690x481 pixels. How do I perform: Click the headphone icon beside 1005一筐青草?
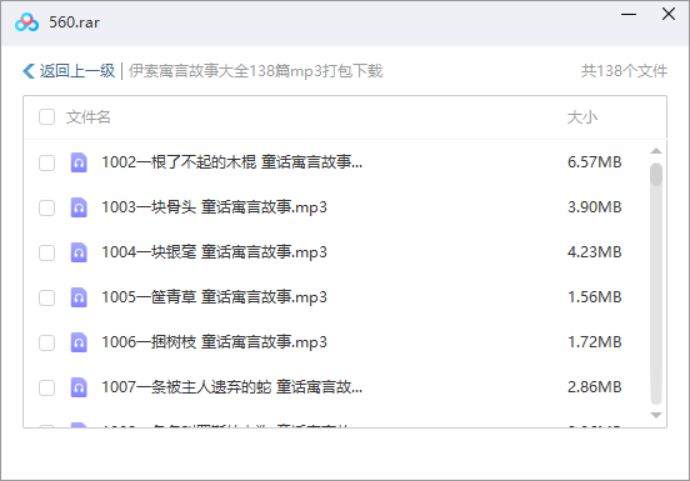coord(78,298)
